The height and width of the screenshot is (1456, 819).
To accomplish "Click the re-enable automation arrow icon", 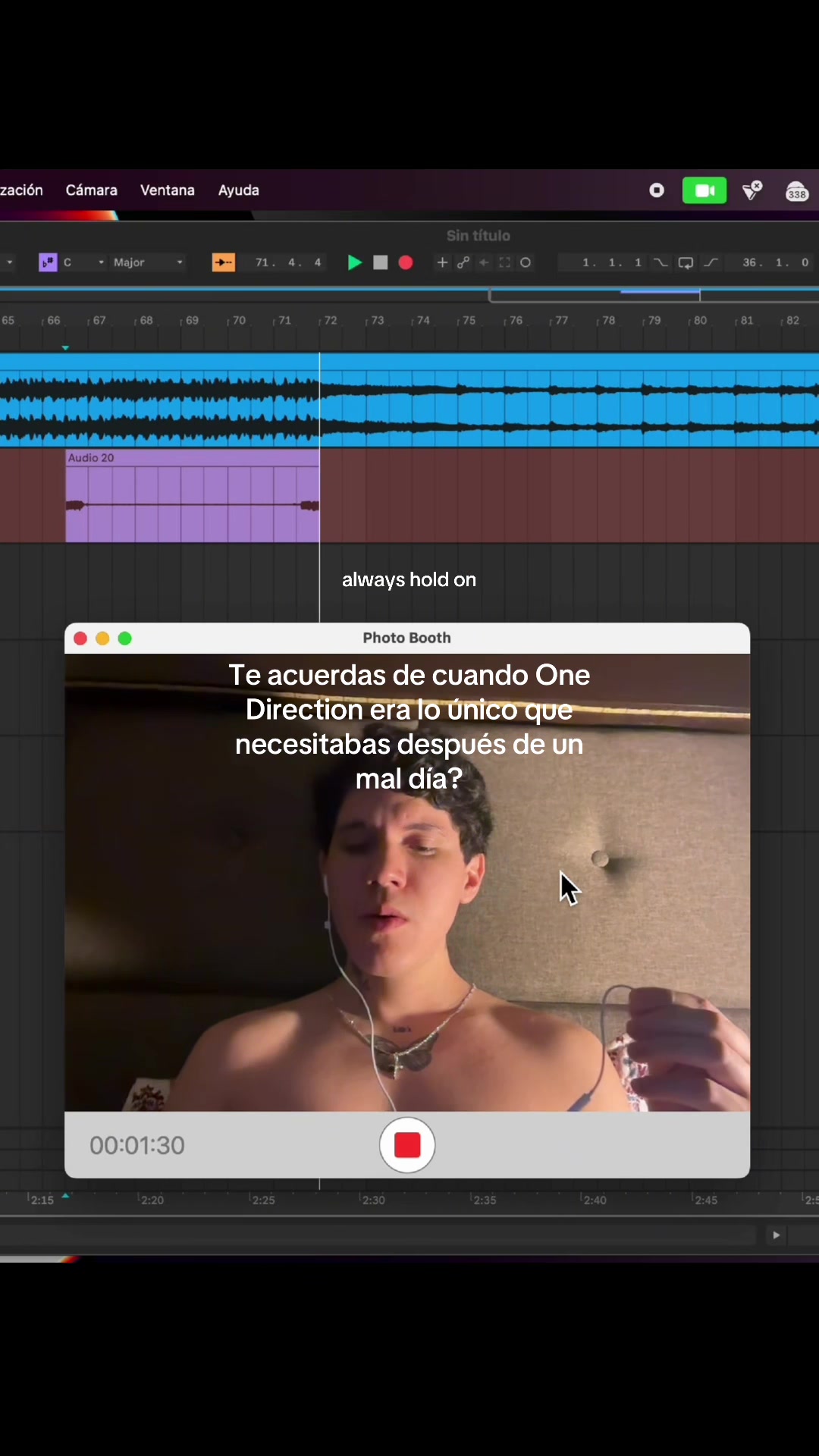I will (x=484, y=262).
